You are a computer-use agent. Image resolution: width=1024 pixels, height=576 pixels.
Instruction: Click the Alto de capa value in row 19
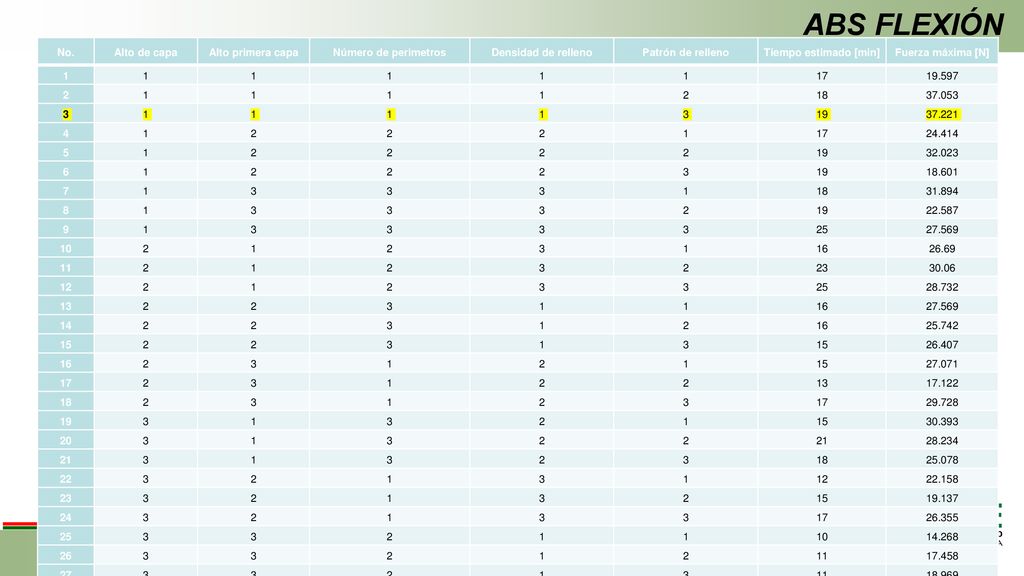146,422
